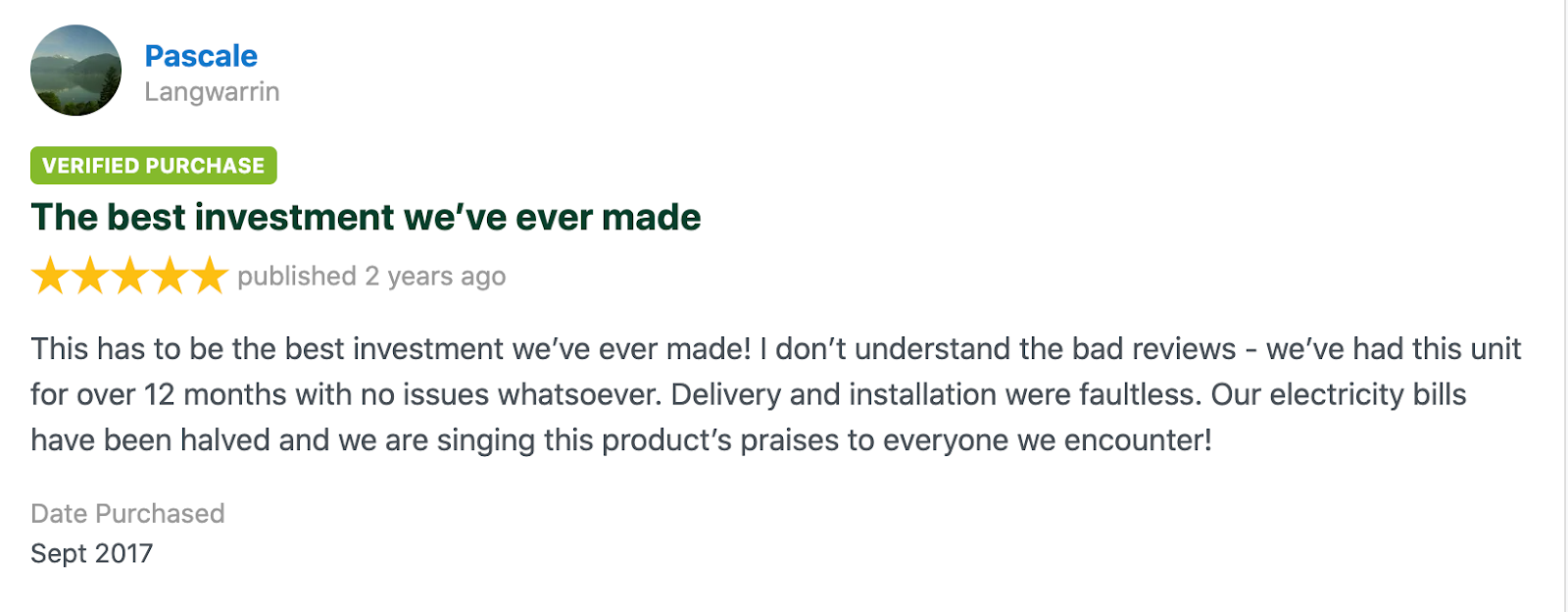Click the third yellow rating star
Screen dimensions: 1568x612
tap(129, 277)
